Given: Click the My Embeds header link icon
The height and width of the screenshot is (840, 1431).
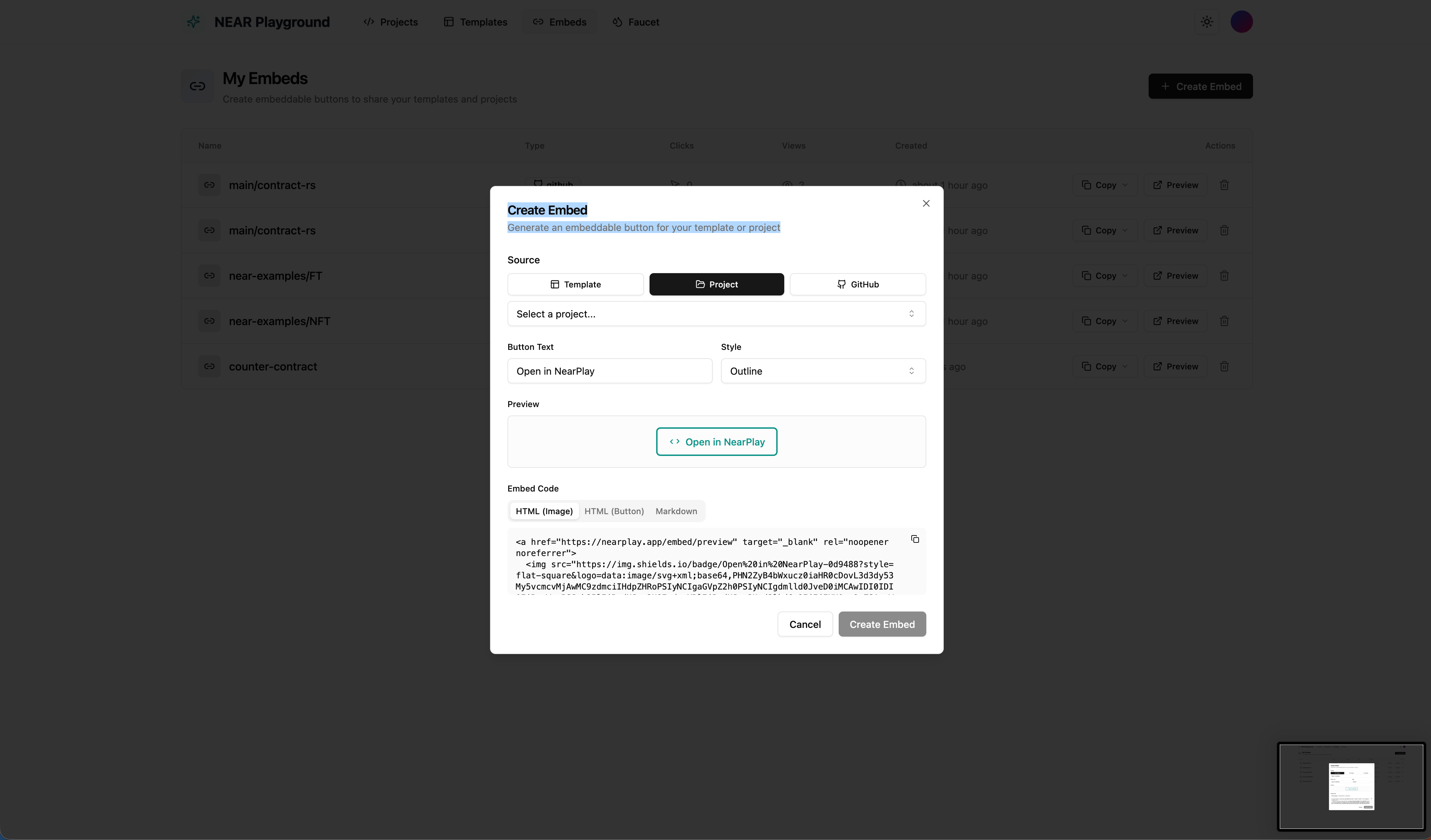Looking at the screenshot, I should [197, 86].
